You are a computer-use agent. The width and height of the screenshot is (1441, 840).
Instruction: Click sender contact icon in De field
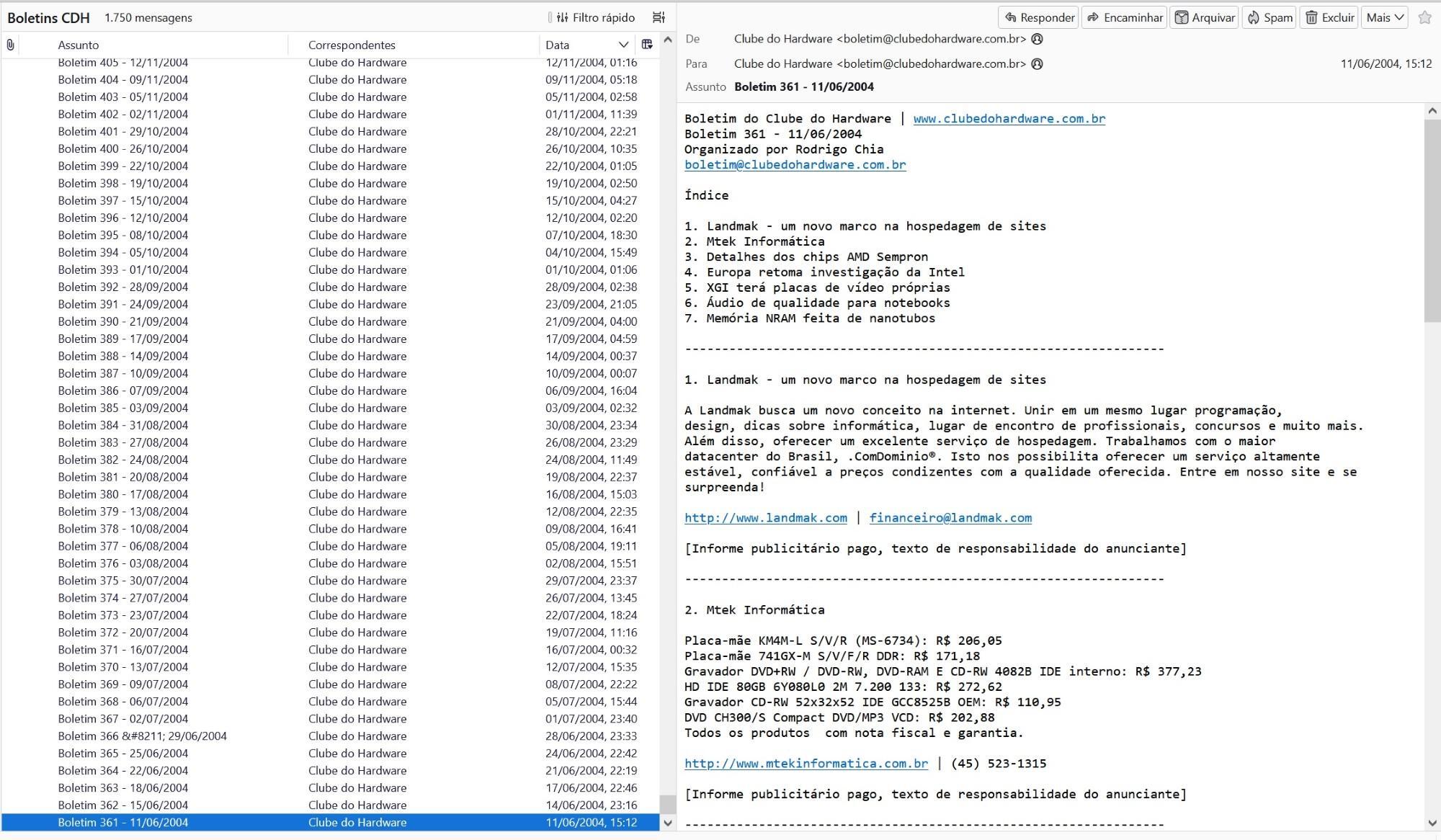tap(1038, 39)
